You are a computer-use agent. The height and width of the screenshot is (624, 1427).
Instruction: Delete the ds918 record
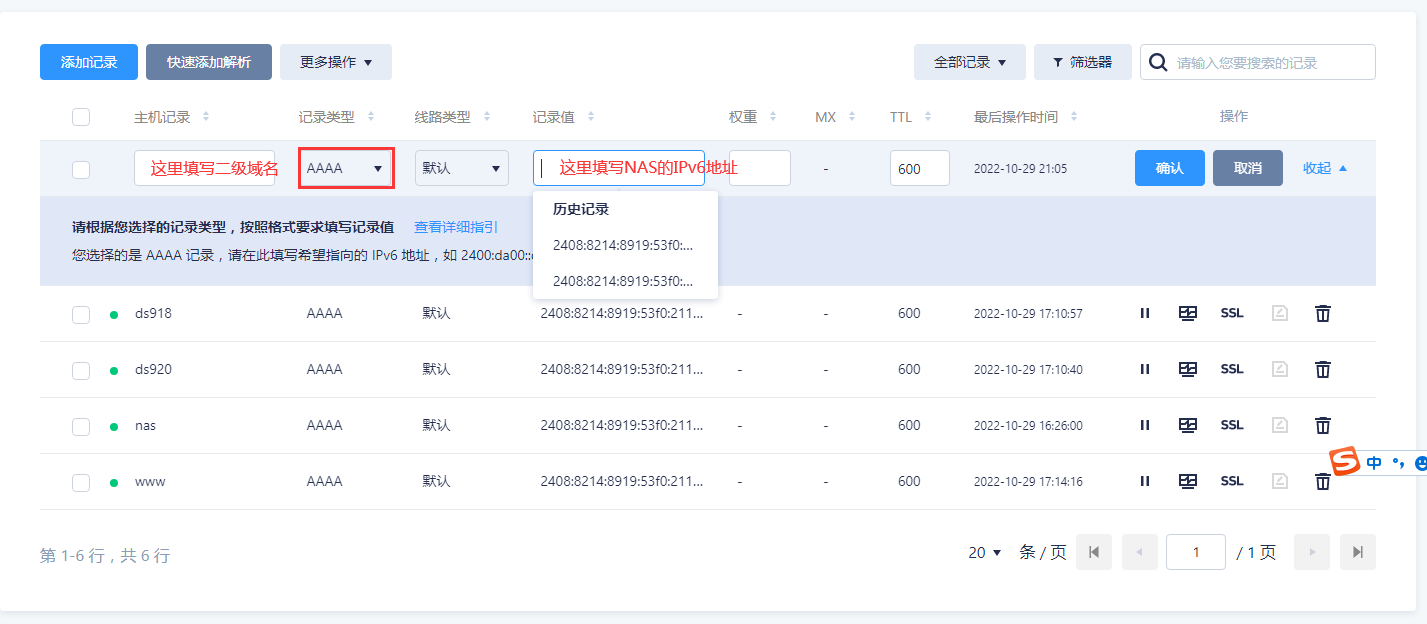point(1322,314)
